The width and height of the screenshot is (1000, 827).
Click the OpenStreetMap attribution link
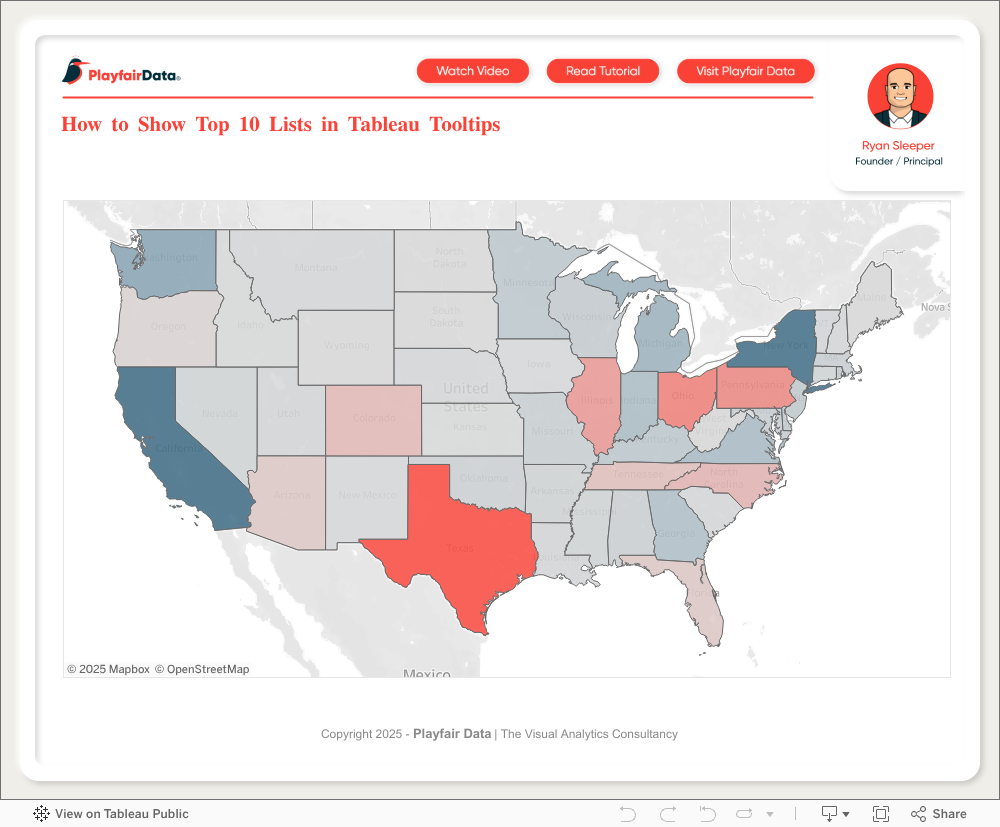(202, 669)
